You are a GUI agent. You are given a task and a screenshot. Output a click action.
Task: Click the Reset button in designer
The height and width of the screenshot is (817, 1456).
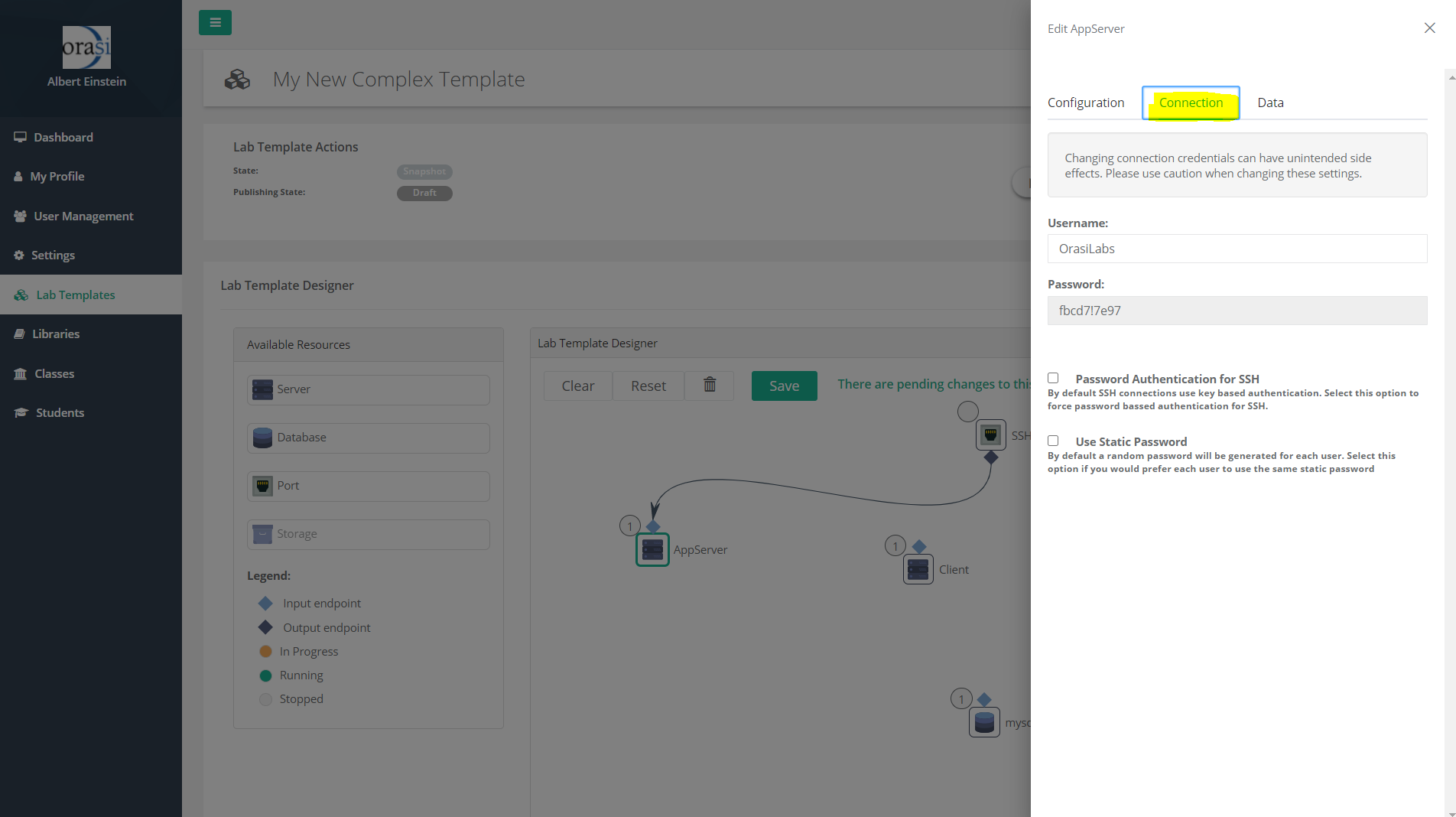[648, 386]
